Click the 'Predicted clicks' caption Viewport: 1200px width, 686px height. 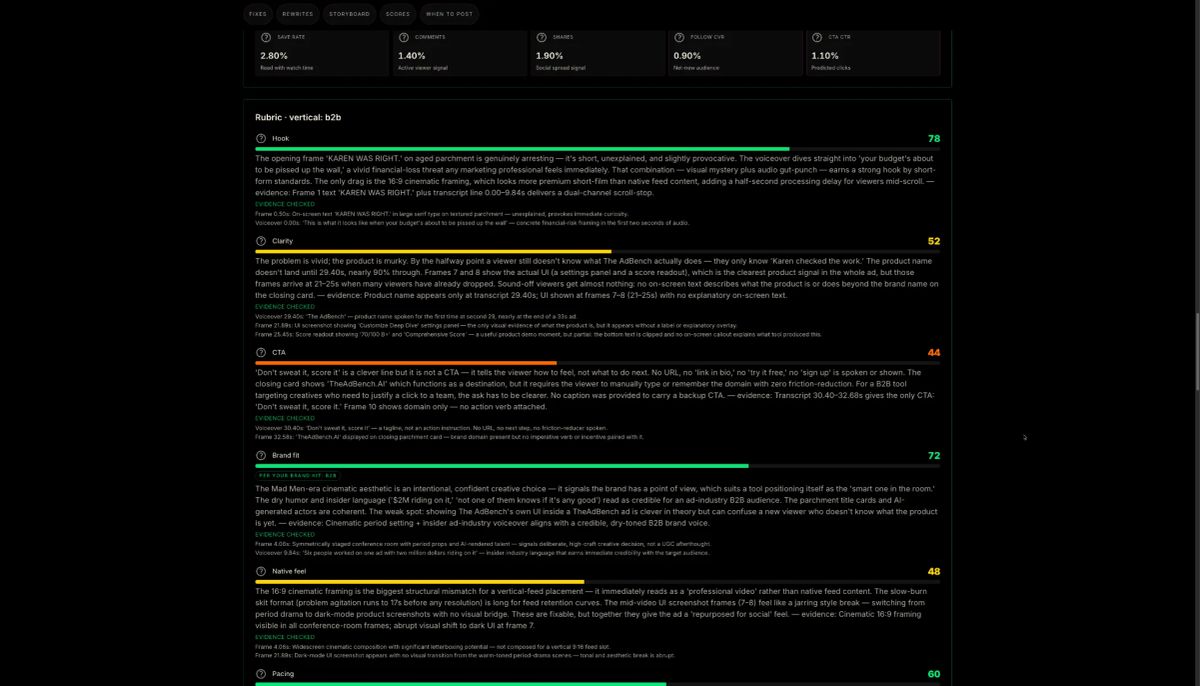(831, 68)
